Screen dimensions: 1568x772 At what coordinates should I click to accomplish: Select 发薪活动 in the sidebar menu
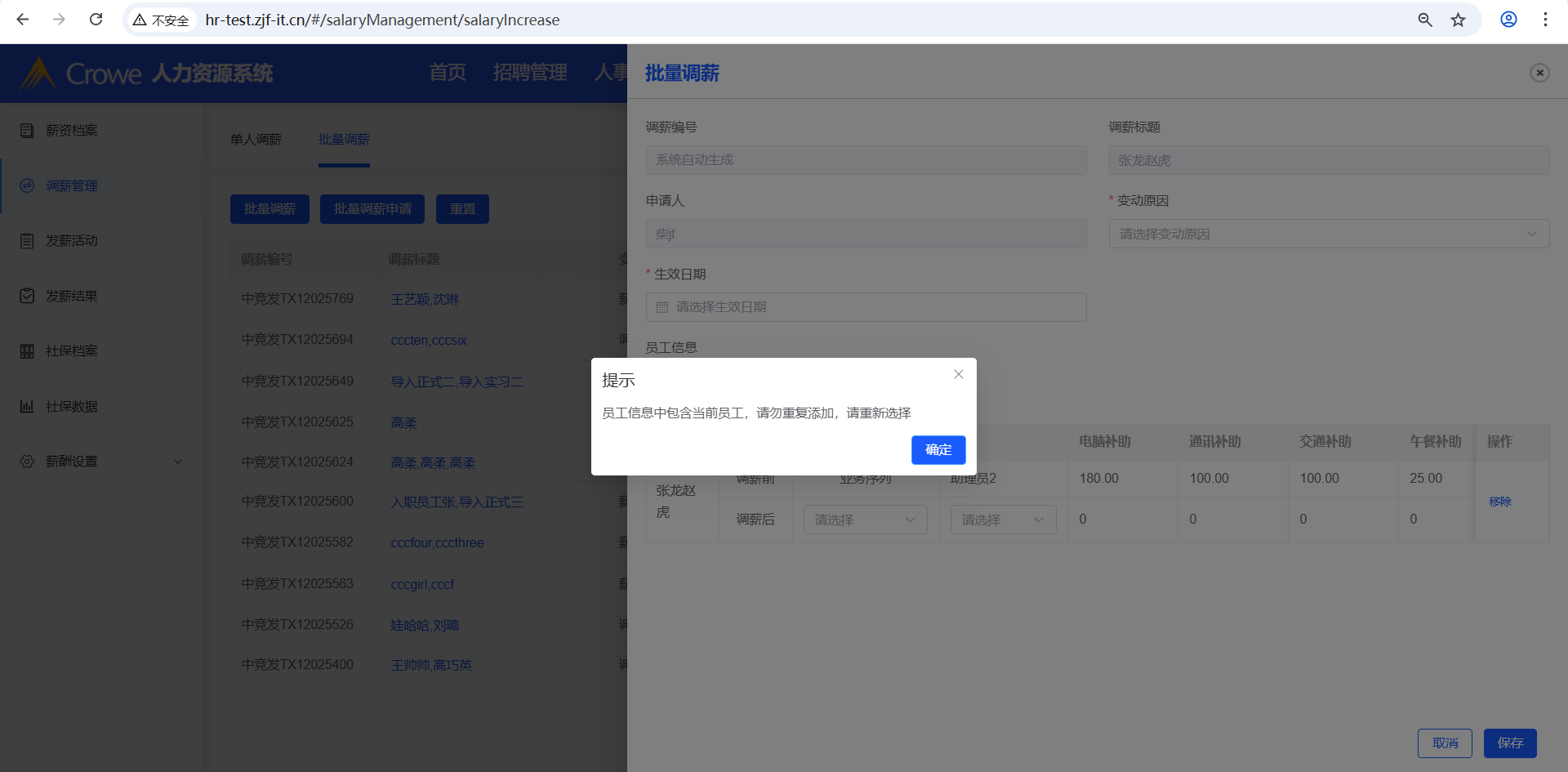tap(71, 241)
